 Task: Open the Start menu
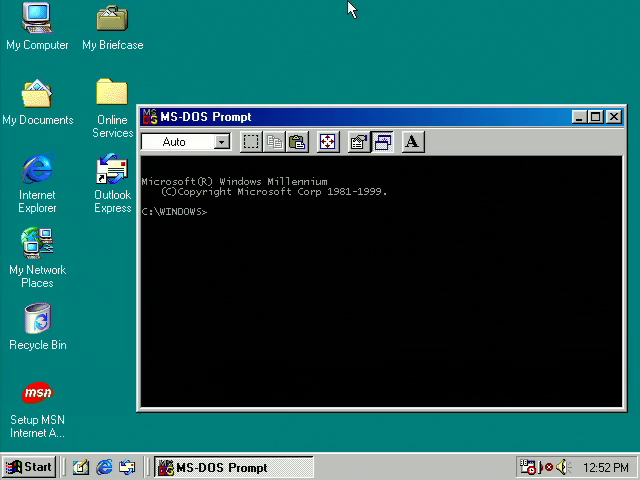tap(29, 467)
